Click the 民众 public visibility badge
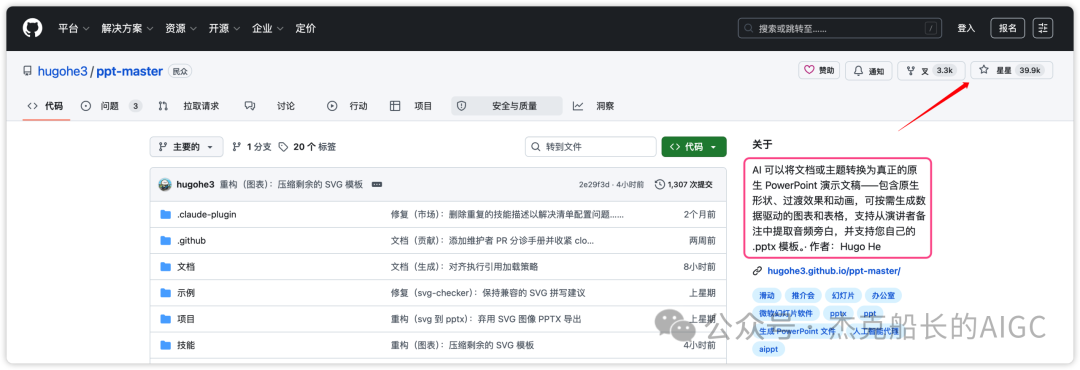1080x370 pixels. (180, 71)
